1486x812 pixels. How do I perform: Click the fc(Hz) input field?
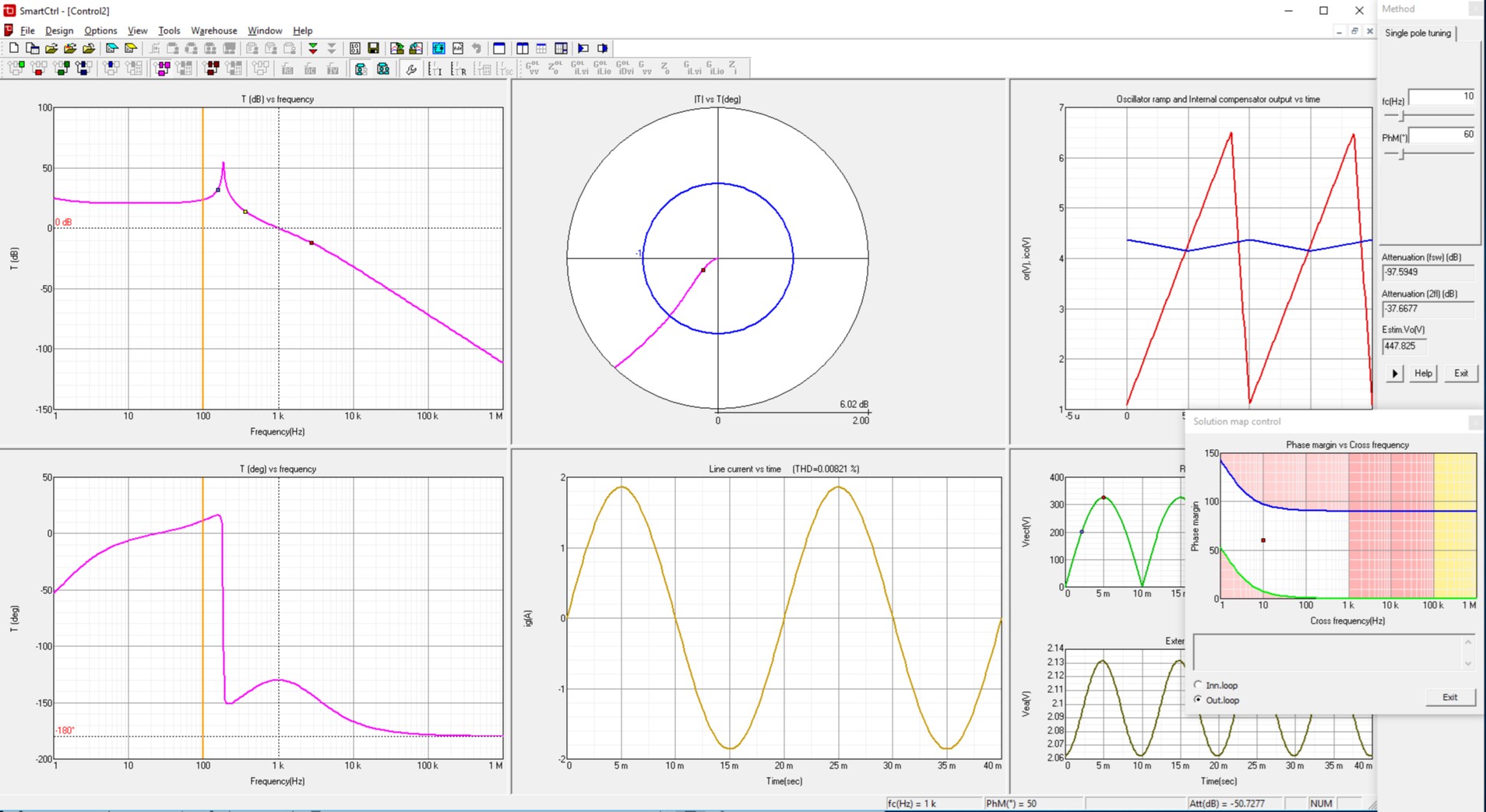(1442, 97)
